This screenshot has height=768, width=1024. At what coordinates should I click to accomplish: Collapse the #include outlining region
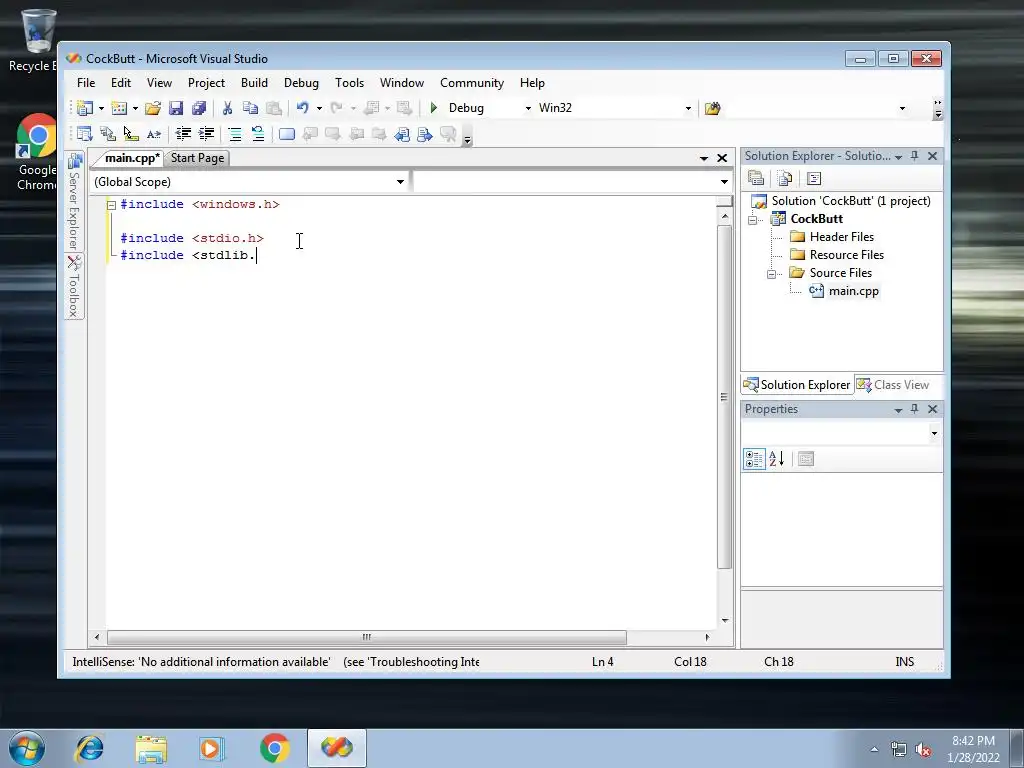tap(111, 205)
